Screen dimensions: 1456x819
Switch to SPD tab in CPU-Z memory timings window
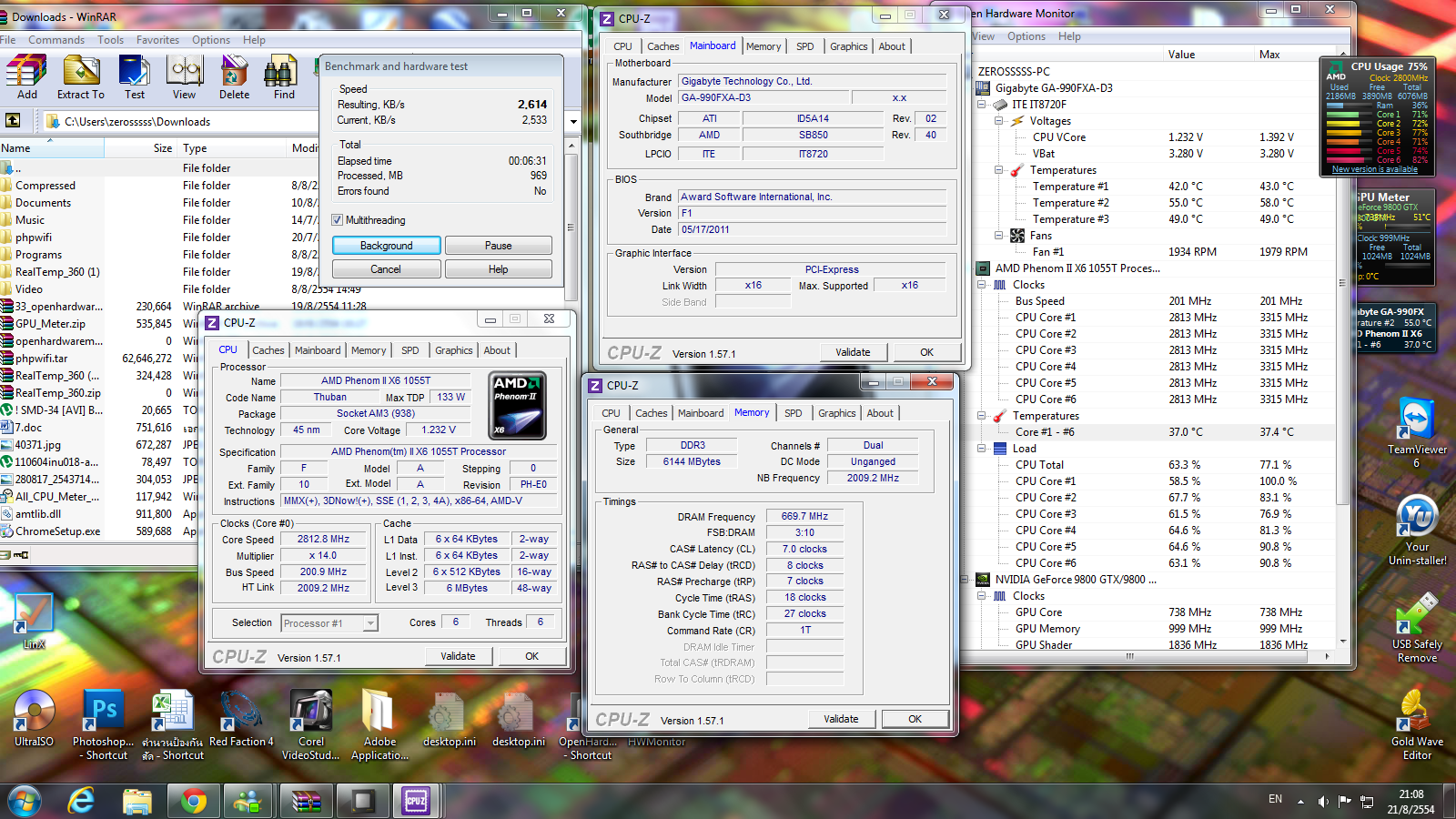pos(794,413)
